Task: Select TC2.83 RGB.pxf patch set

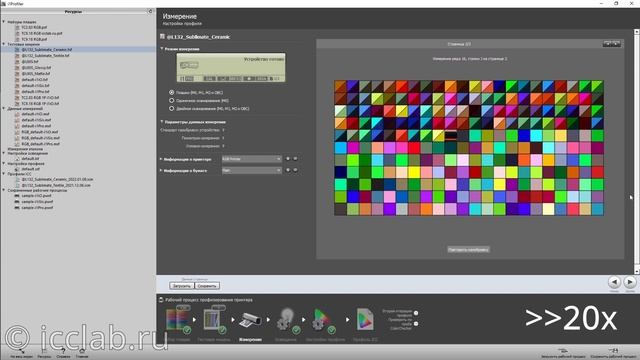Action: point(34,27)
